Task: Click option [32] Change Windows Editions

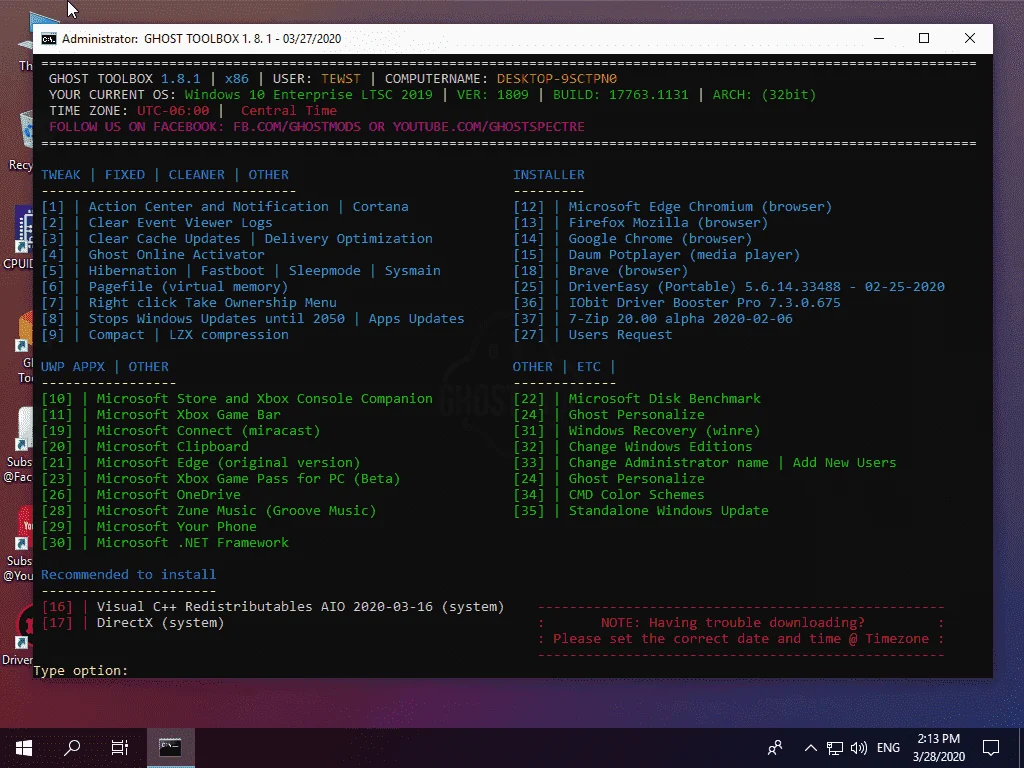Action: (x=633, y=447)
